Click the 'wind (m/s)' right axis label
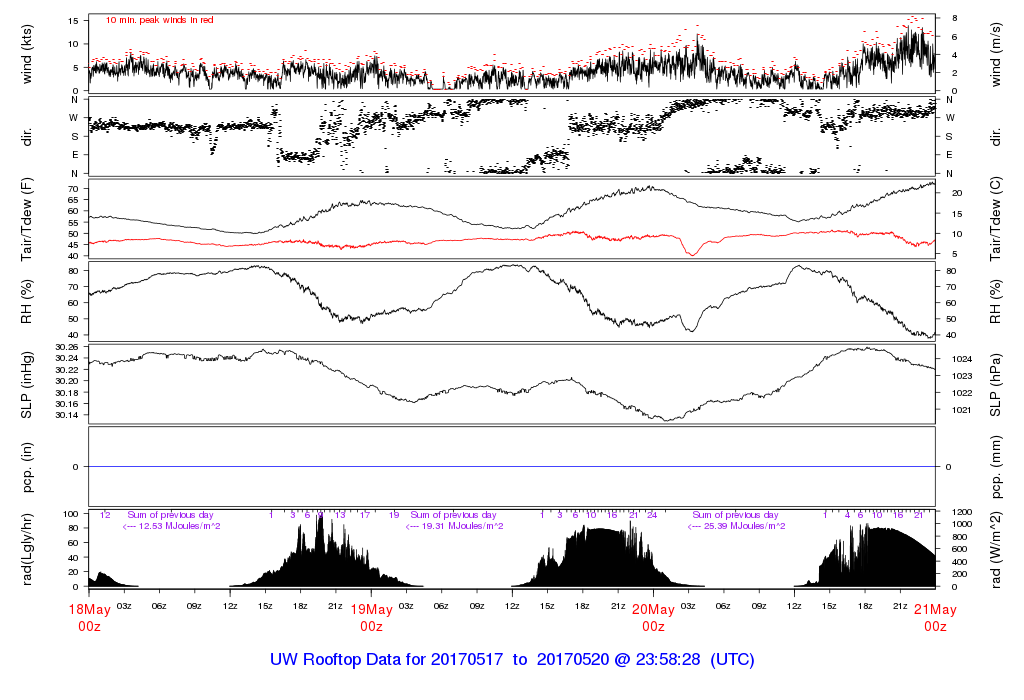This screenshot has width=1024, height=700. [x=996, y=53]
